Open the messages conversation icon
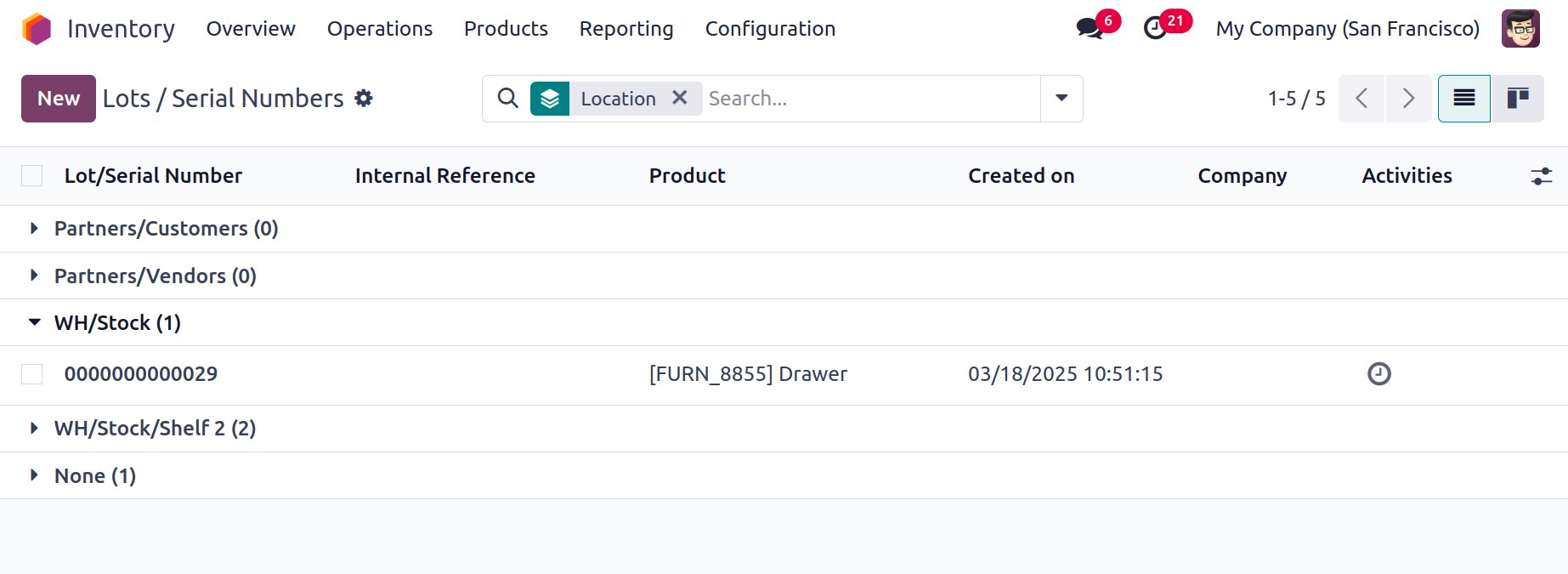The image size is (1568, 574). 1089,28
